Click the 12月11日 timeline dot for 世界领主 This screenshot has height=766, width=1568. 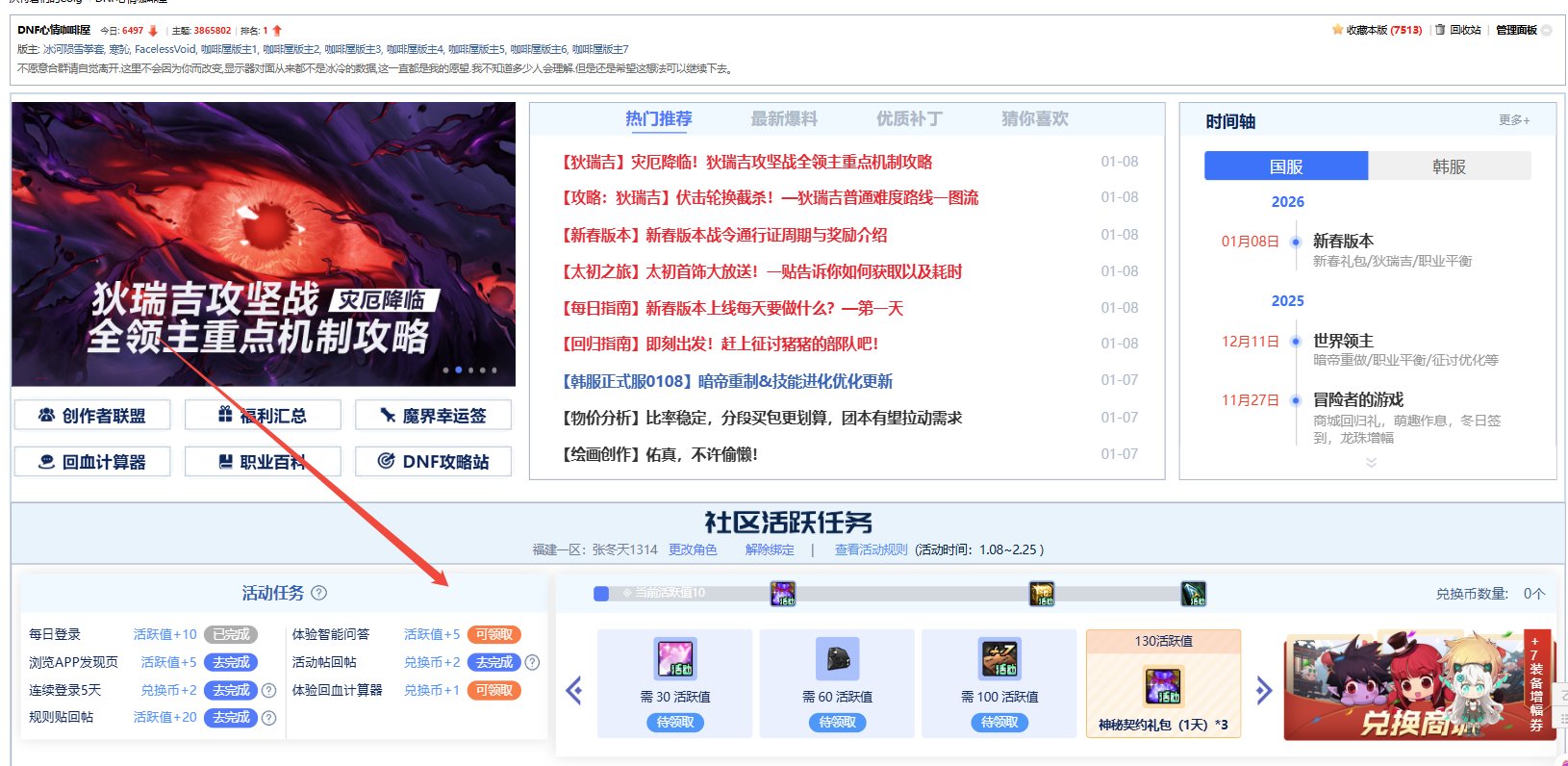(1296, 342)
